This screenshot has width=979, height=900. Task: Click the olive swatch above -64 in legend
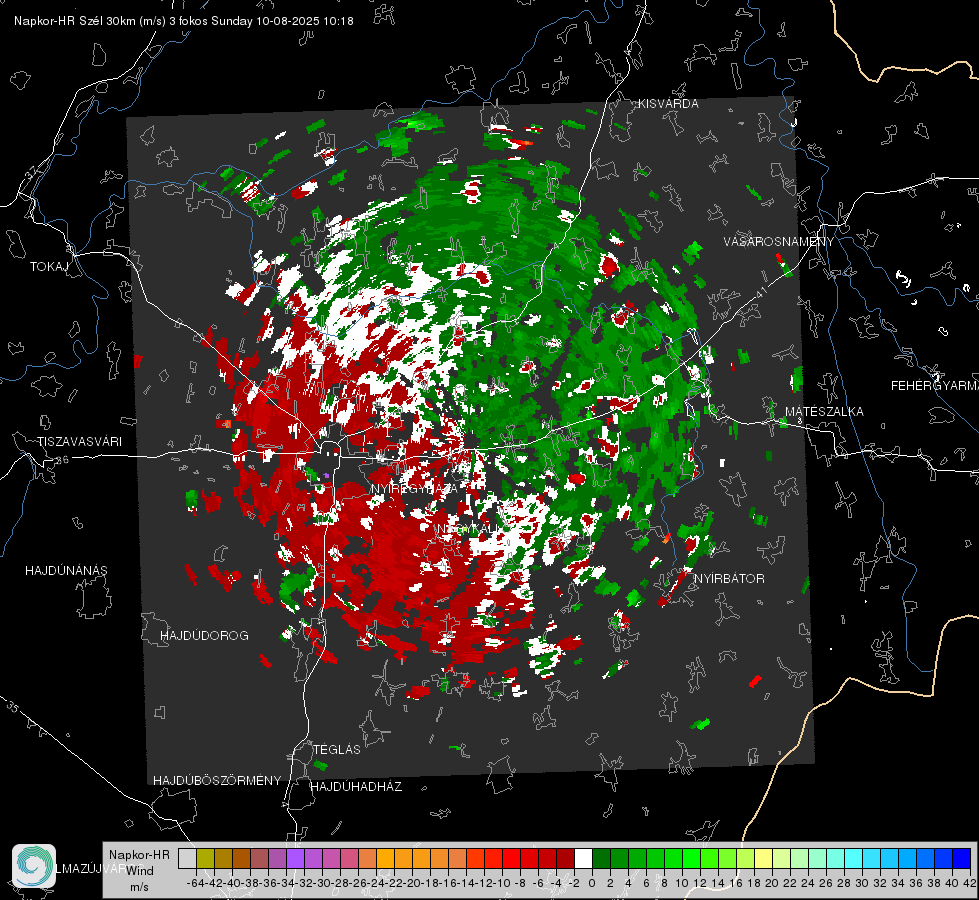click(x=205, y=858)
